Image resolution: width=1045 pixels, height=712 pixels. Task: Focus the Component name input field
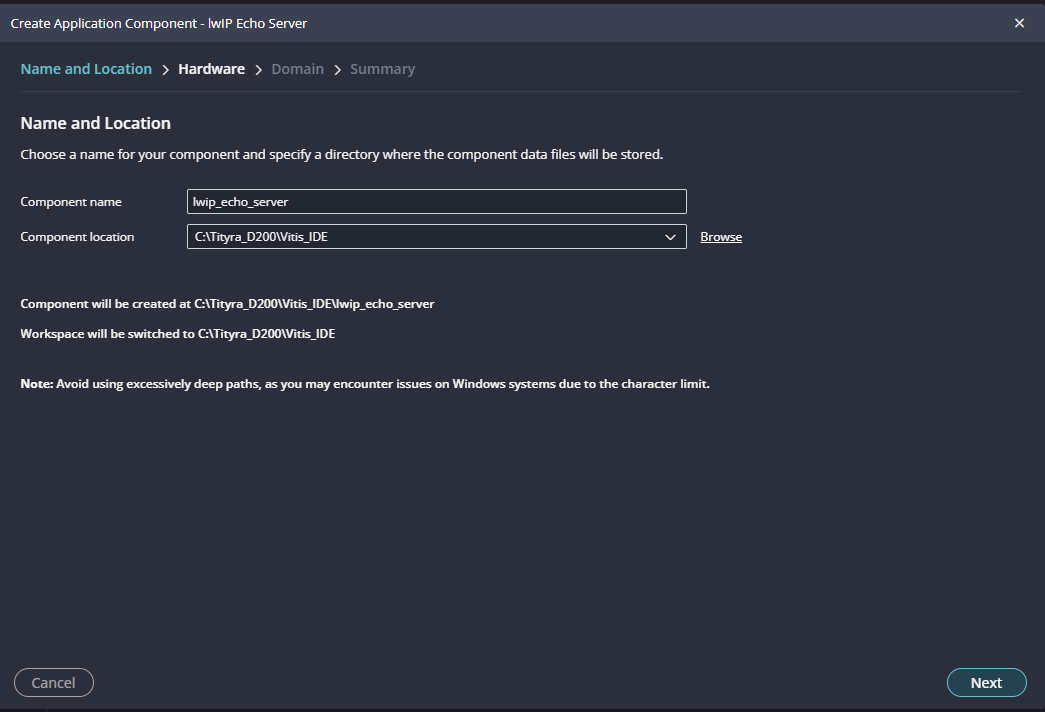tap(436, 201)
